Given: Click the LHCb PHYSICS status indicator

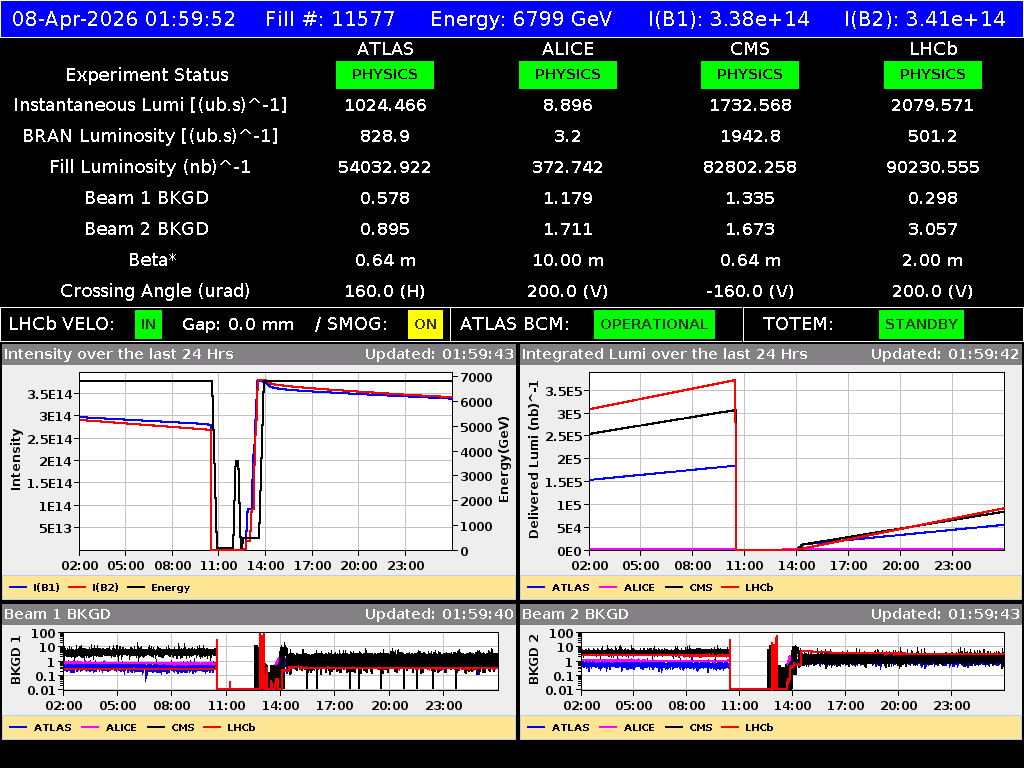Looking at the screenshot, I should (x=932, y=74).
